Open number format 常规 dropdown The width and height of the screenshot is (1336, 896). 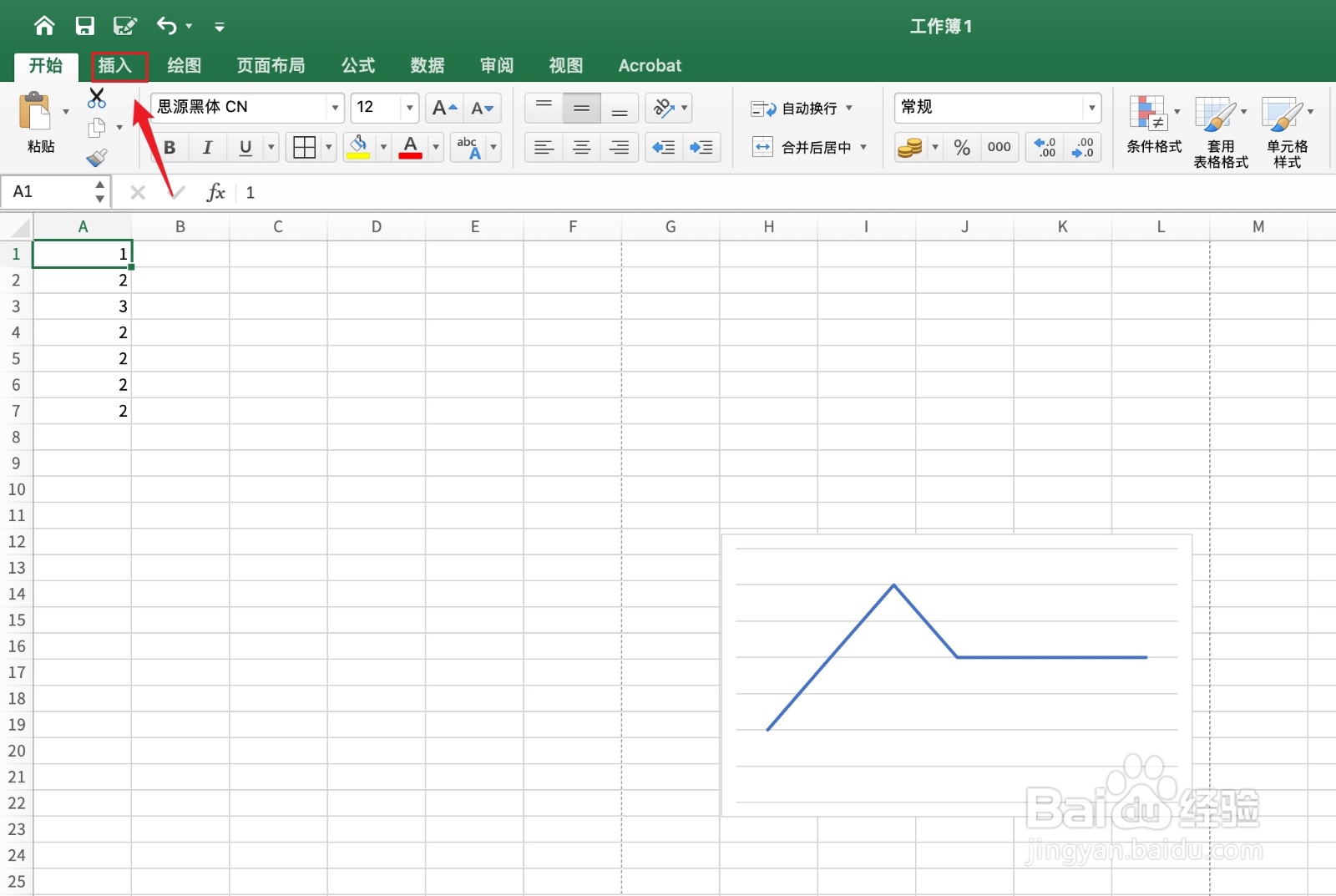pos(1091,108)
